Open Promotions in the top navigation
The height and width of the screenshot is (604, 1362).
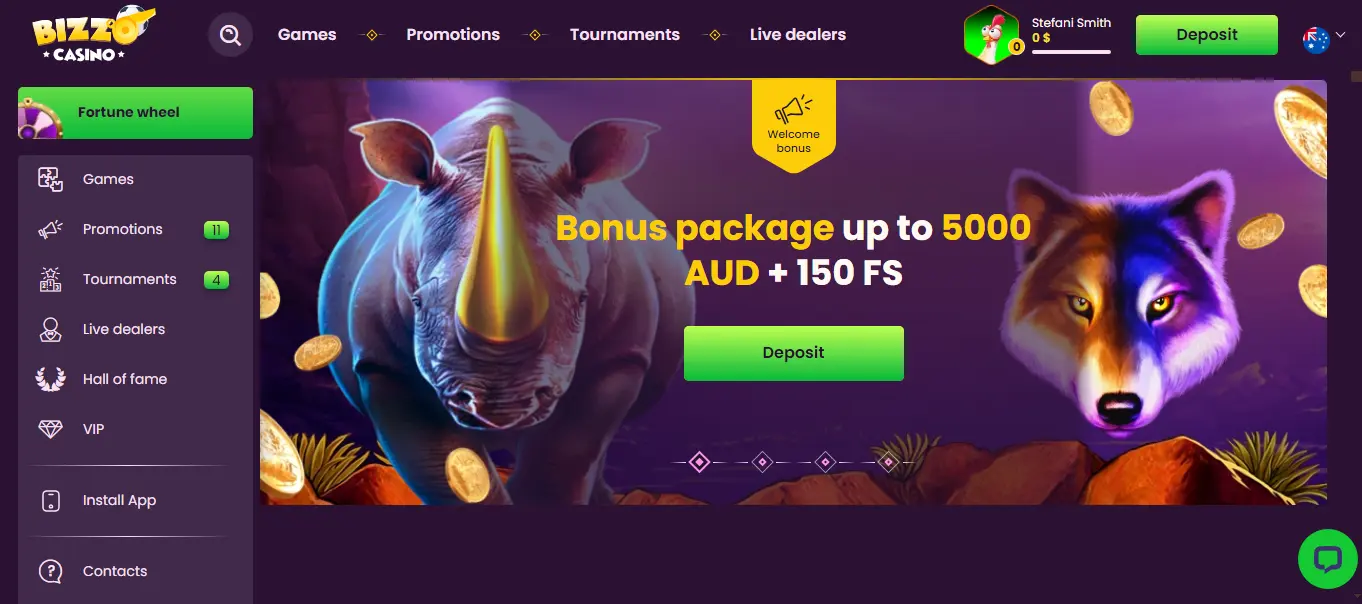pos(453,34)
